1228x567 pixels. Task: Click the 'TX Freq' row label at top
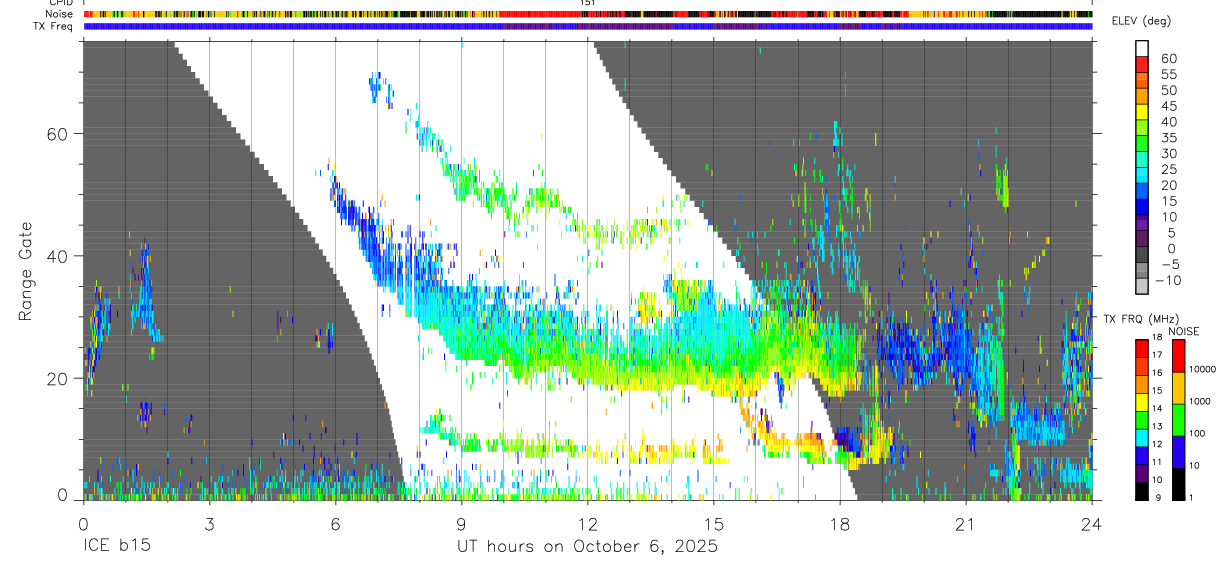pyautogui.click(x=55, y=26)
